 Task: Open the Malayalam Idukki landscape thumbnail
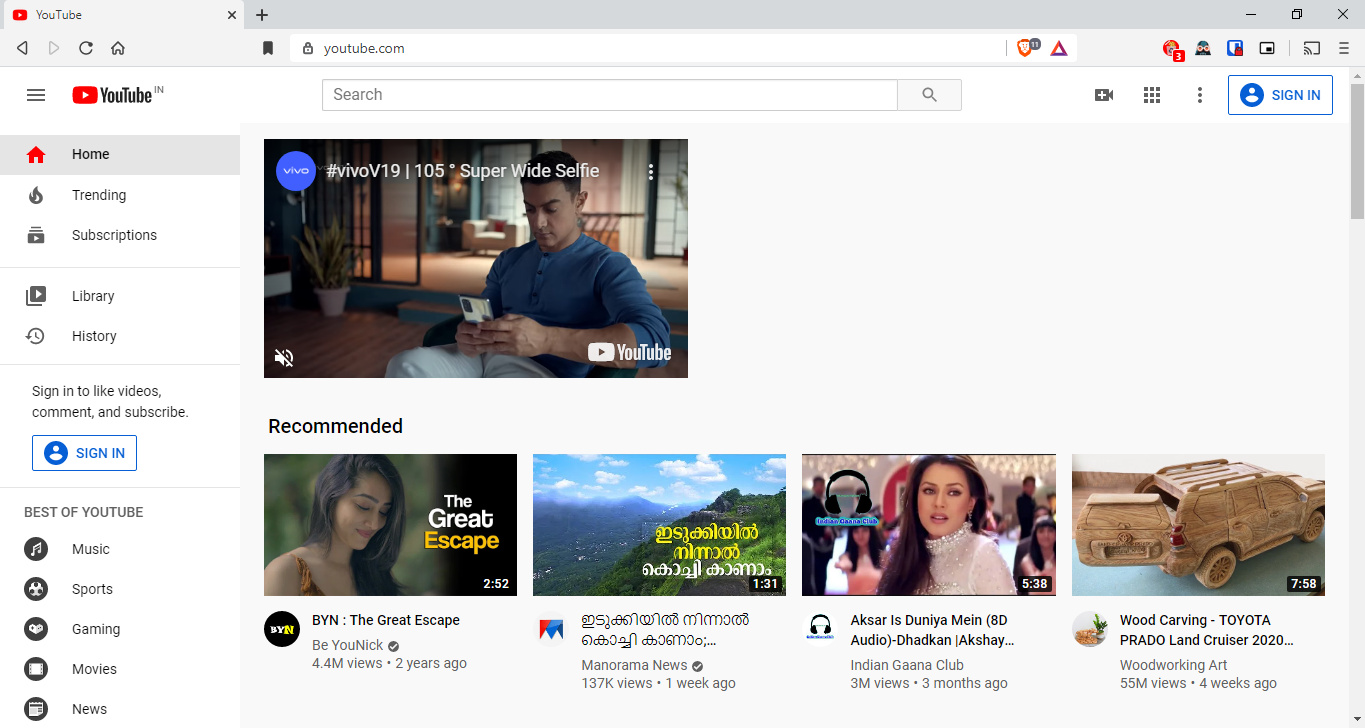659,525
